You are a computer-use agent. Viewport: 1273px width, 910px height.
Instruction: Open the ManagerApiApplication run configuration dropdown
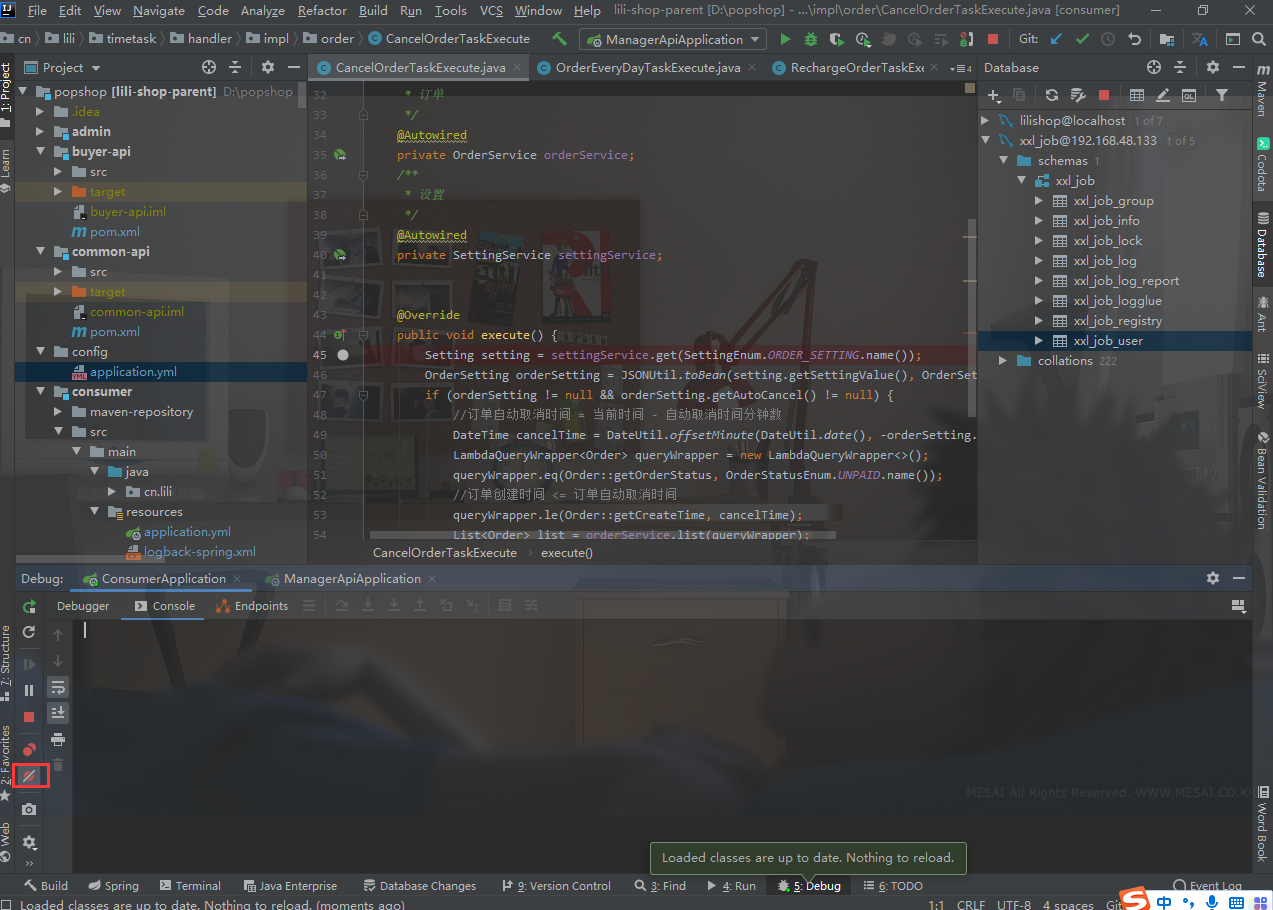[x=672, y=40]
